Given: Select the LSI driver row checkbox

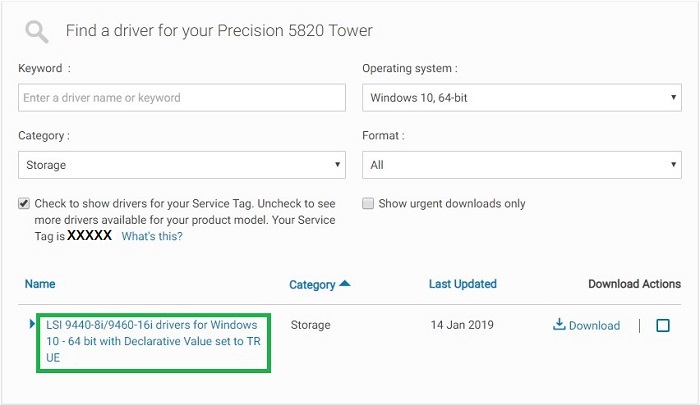Looking at the screenshot, I should click(x=662, y=325).
